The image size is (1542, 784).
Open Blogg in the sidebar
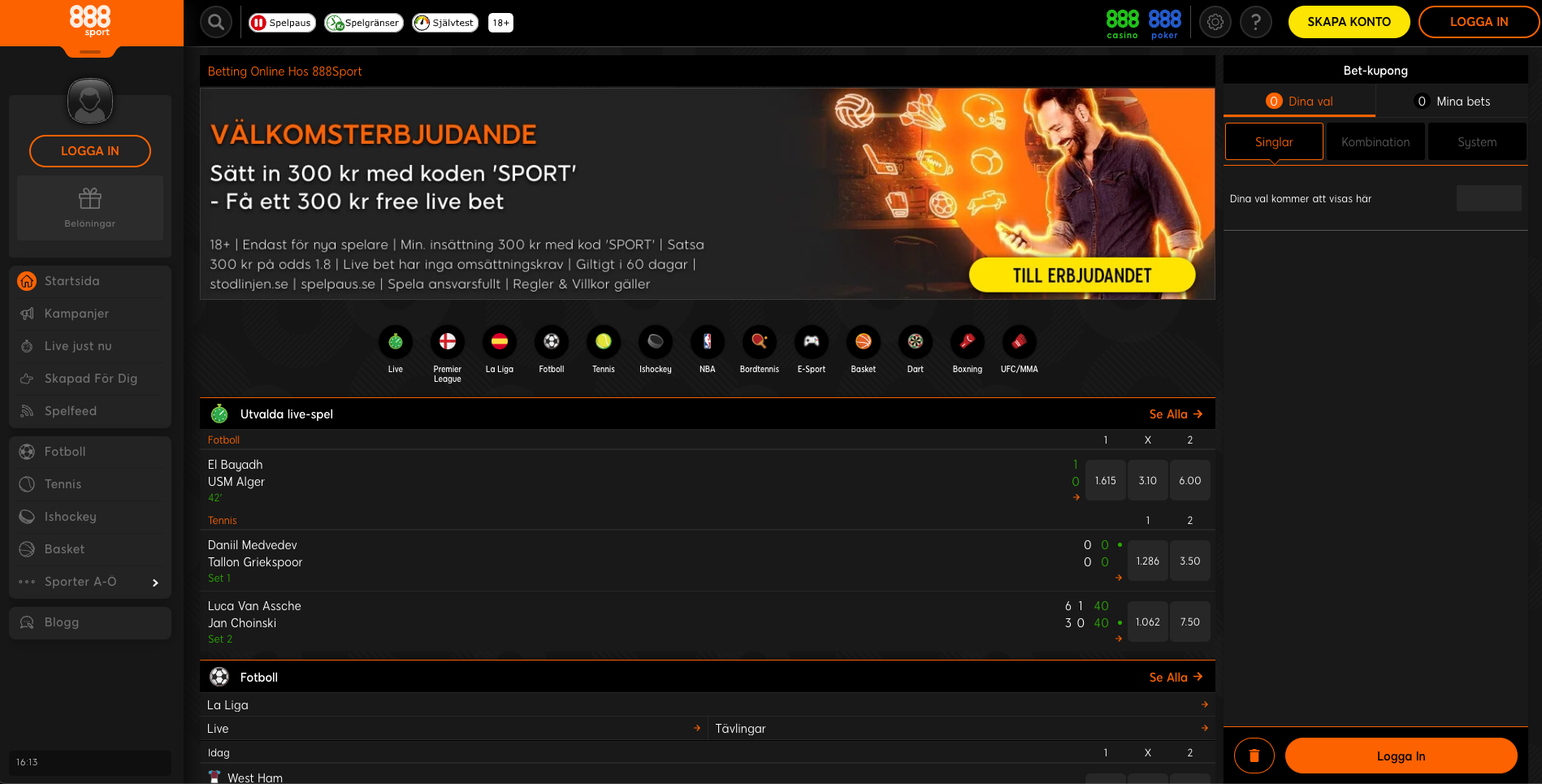point(90,622)
